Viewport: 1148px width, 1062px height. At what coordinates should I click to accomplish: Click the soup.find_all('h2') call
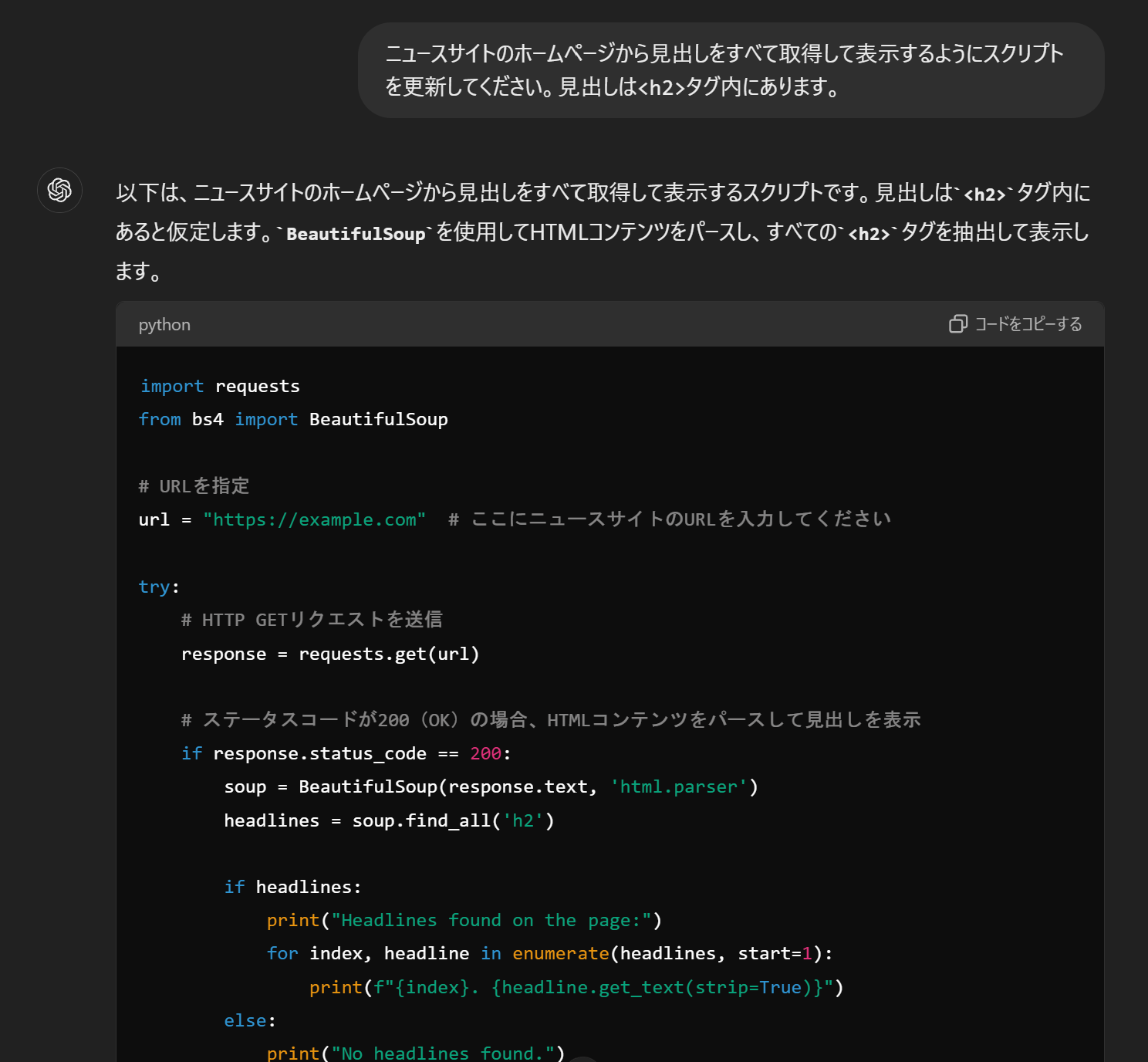tap(453, 820)
